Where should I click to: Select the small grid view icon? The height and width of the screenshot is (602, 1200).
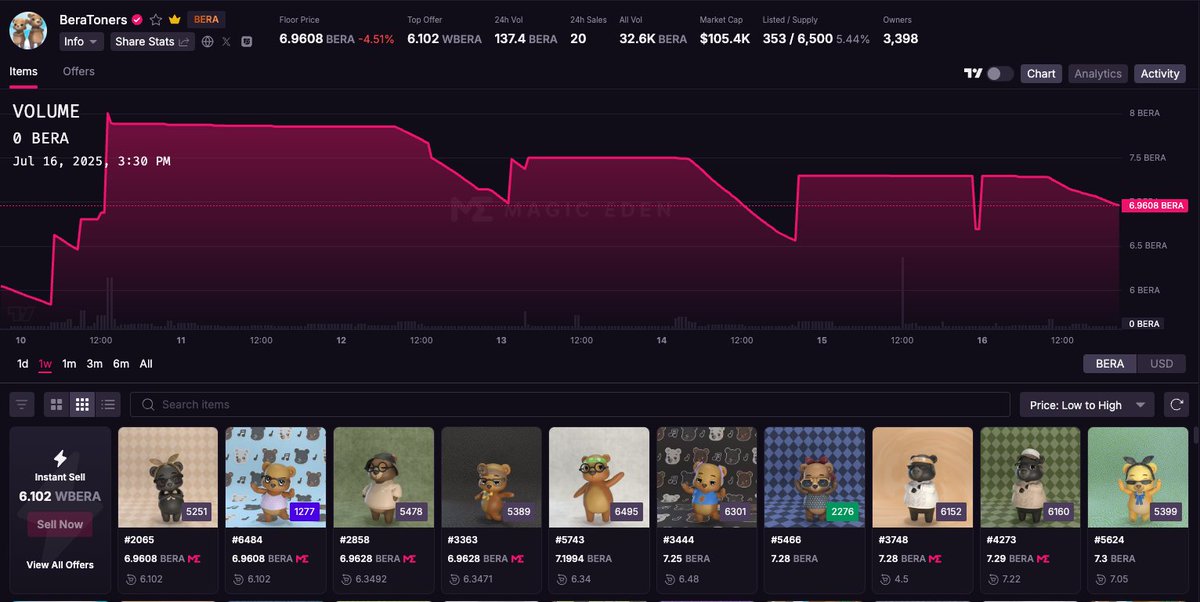coord(83,405)
